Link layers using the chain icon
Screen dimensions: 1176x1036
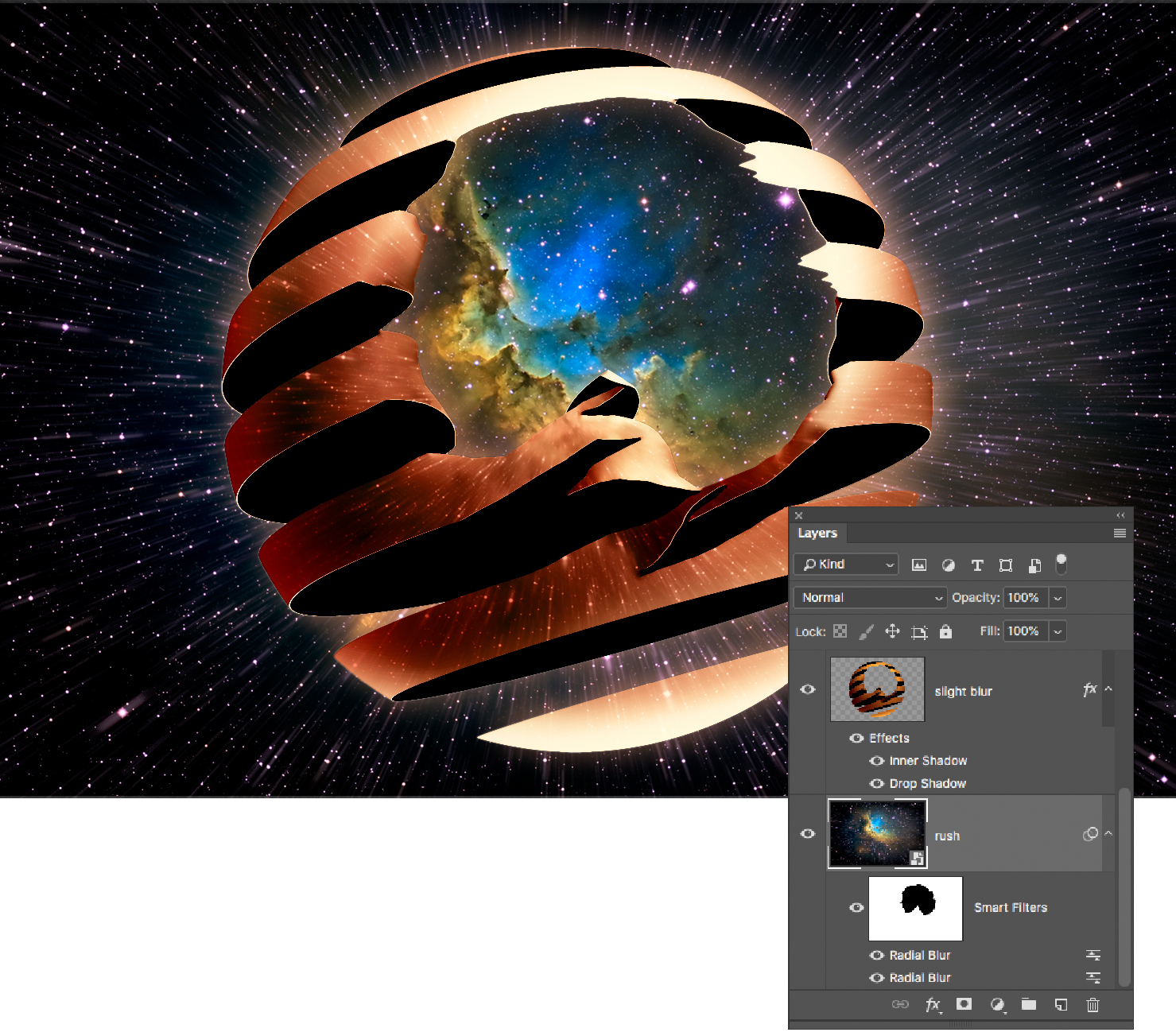(902, 1004)
